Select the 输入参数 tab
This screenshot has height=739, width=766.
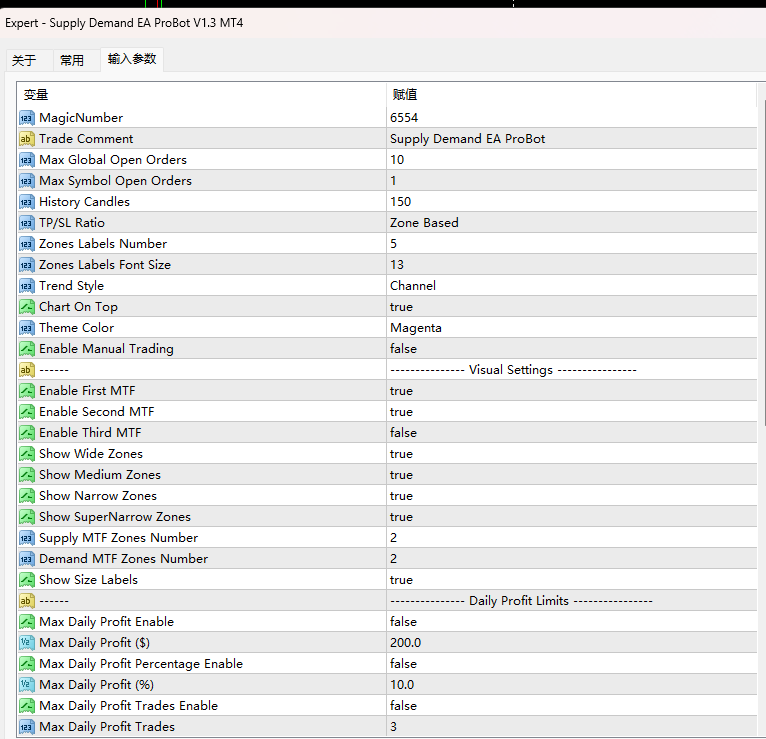[x=132, y=59]
